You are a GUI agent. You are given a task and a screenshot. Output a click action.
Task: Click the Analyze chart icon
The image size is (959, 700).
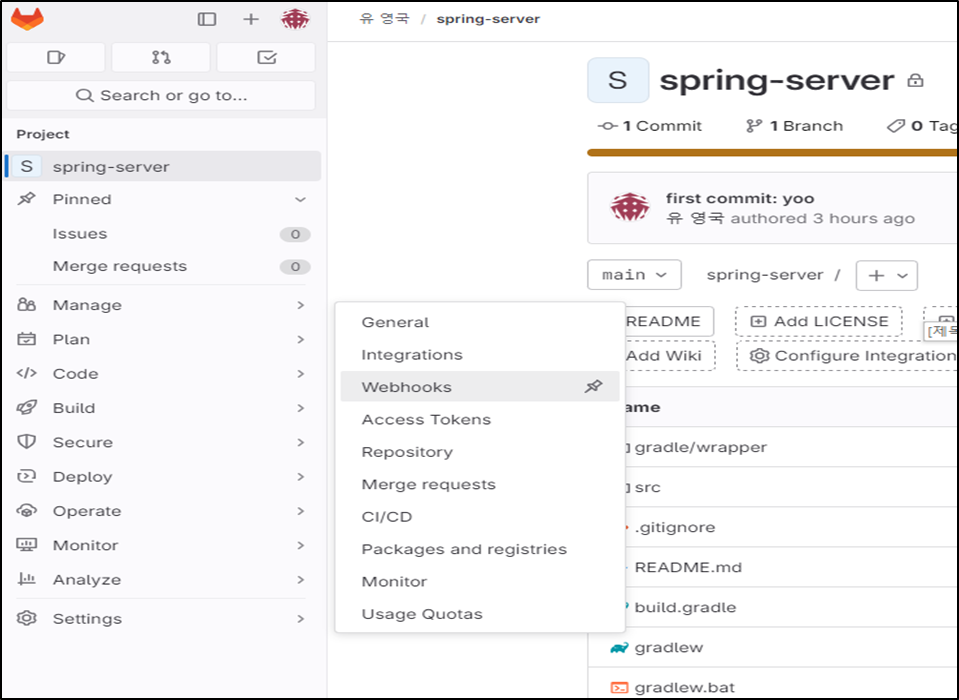coord(26,578)
